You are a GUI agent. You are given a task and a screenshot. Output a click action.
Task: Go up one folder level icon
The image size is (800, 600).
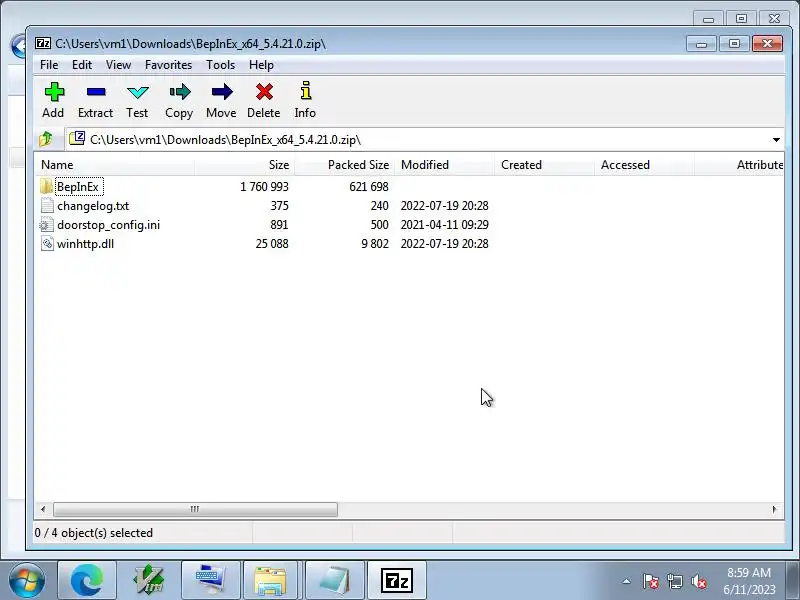point(46,139)
